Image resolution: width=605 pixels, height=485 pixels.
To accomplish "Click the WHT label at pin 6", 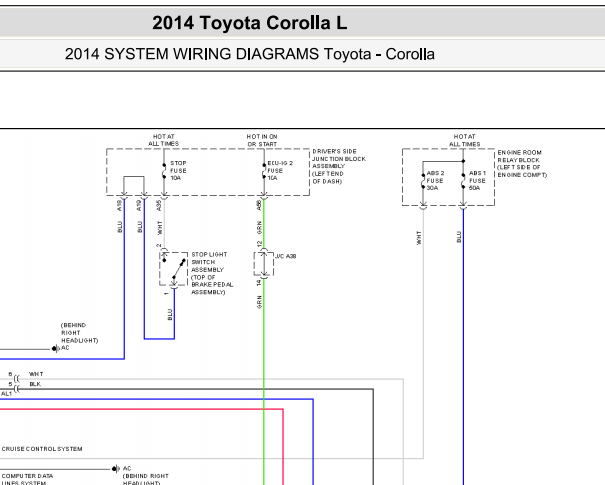I will [x=36, y=374].
